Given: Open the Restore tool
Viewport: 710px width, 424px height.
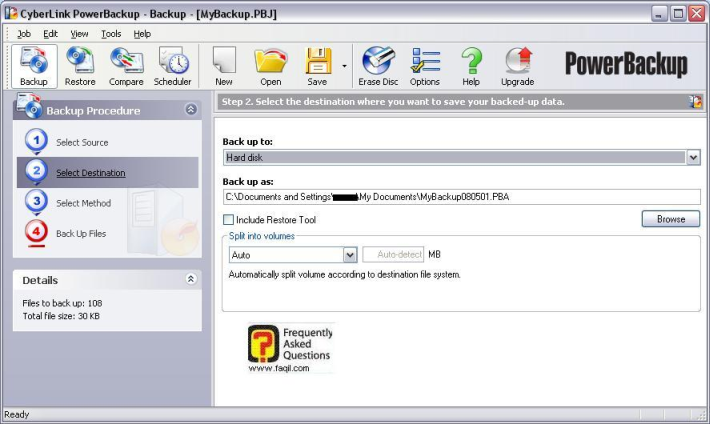Looking at the screenshot, I should tap(80, 66).
